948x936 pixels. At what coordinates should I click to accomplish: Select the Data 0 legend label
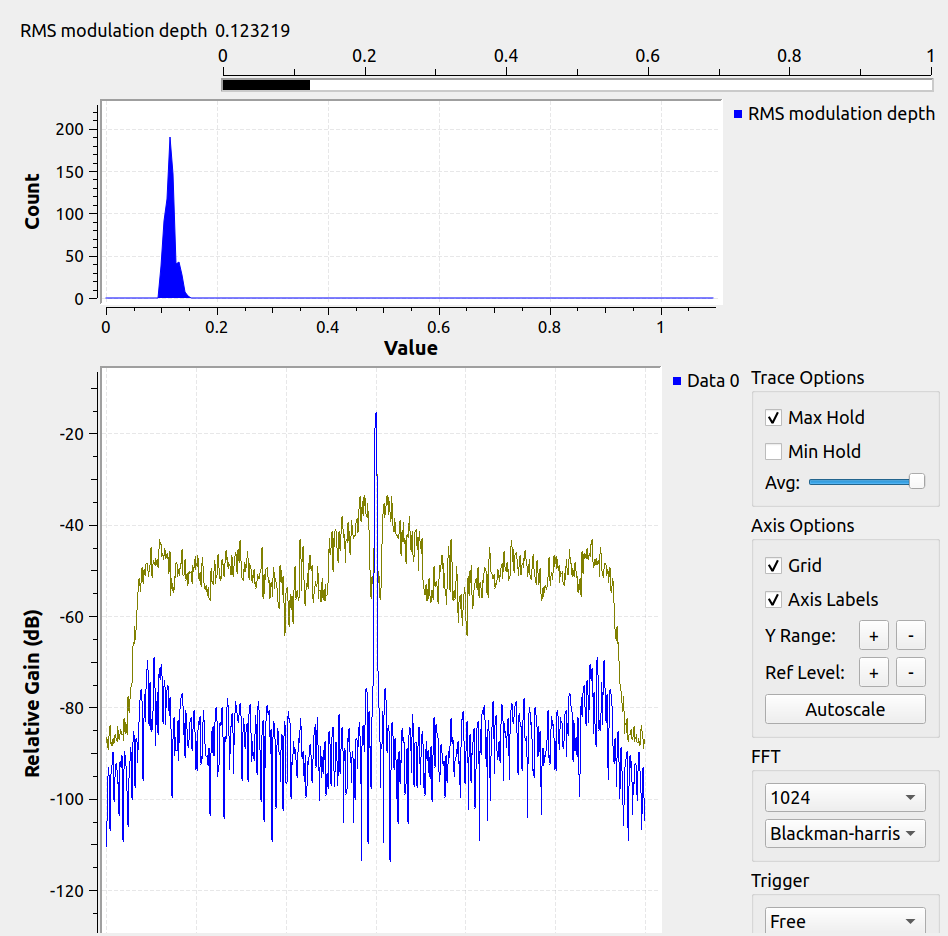pos(713,381)
